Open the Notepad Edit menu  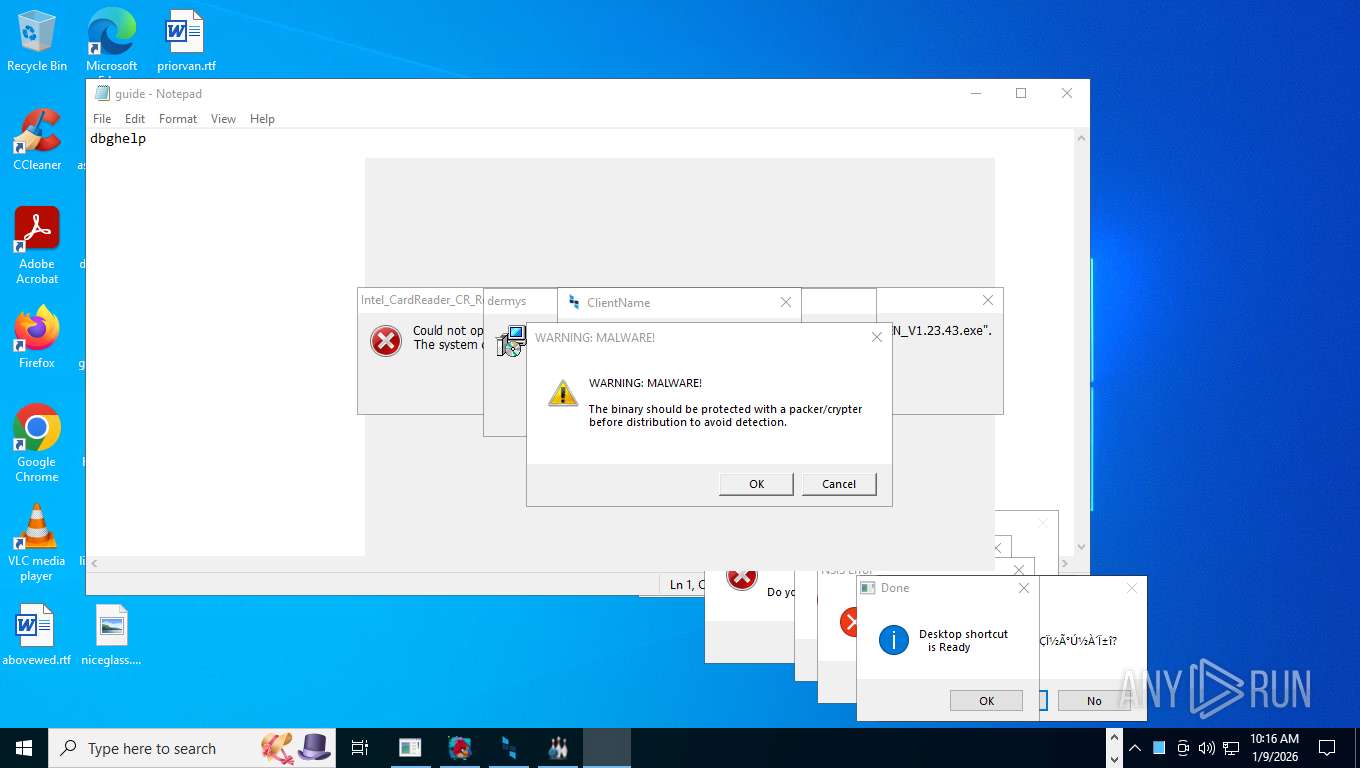135,118
